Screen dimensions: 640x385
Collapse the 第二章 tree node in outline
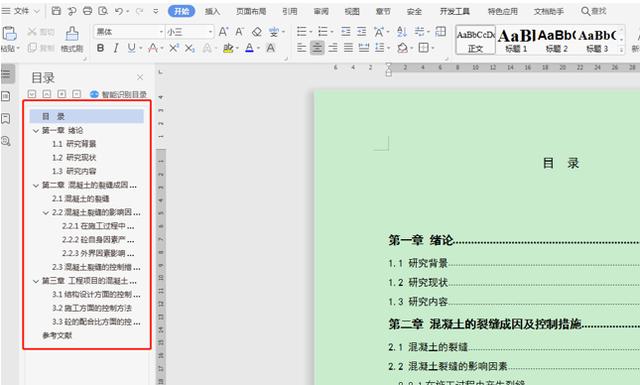pyautogui.click(x=36, y=185)
